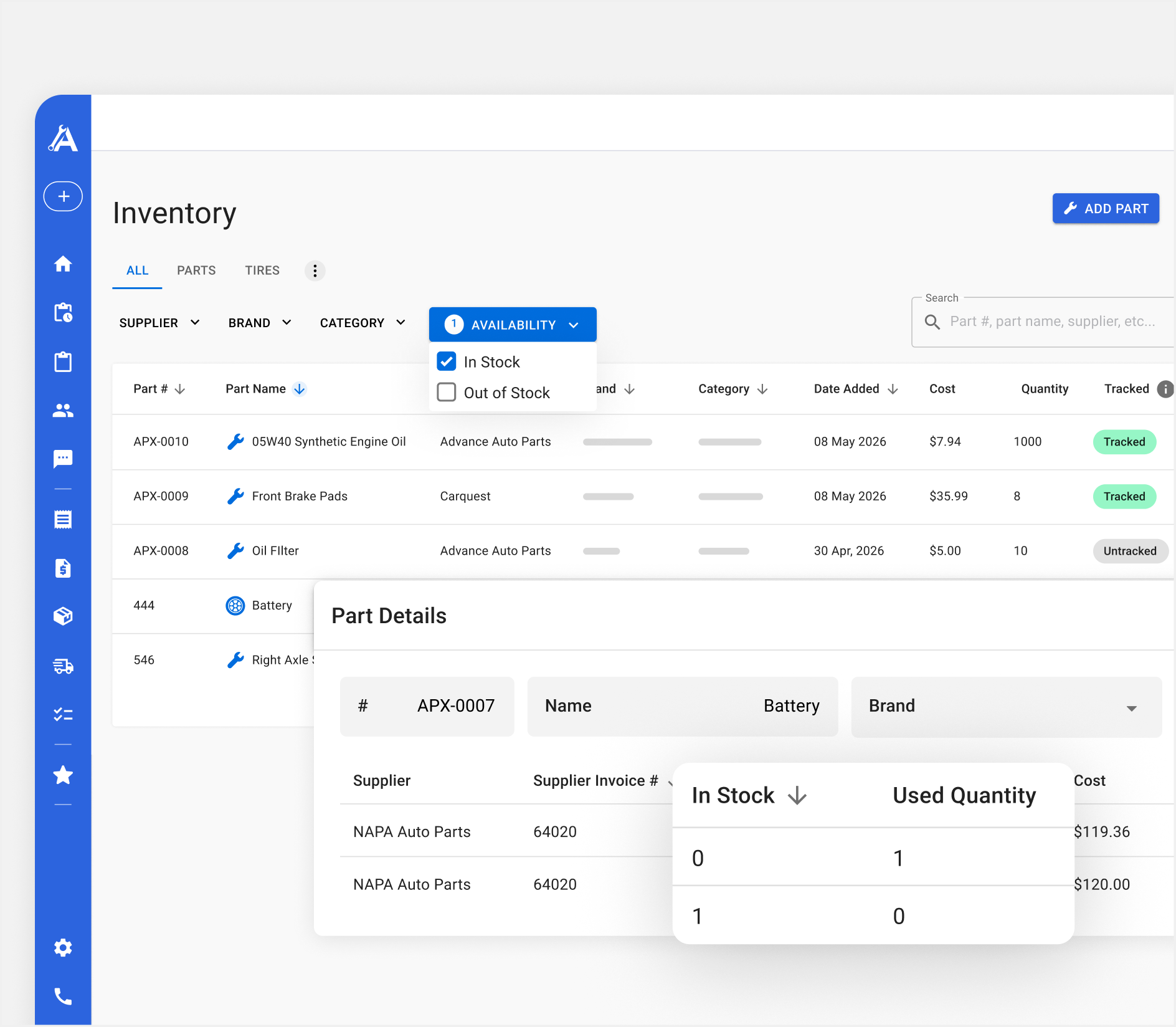Click the Name field showing Battery
The image size is (1176, 1027).
coord(683,706)
